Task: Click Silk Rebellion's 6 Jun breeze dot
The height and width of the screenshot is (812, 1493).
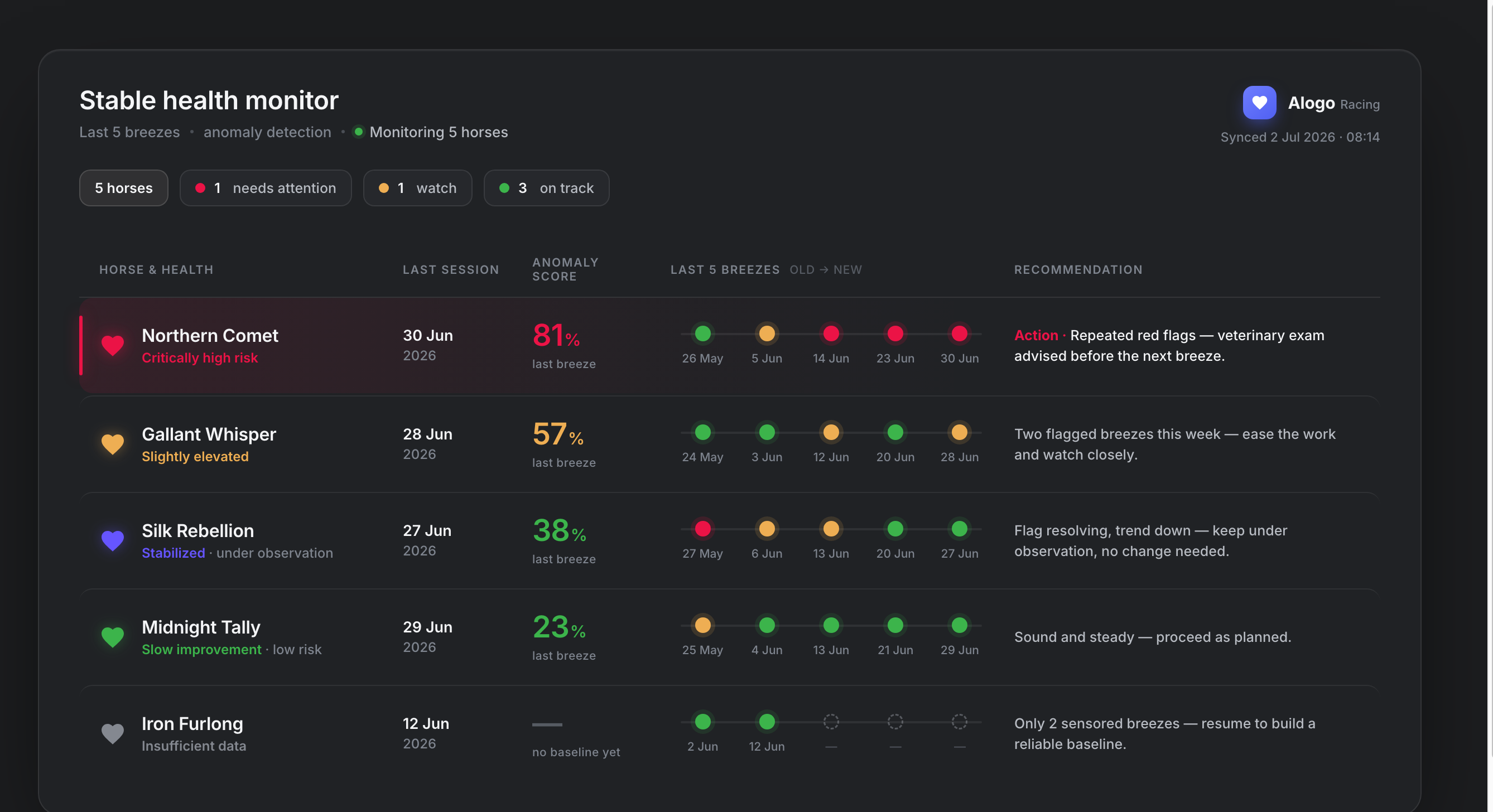Action: pyautogui.click(x=767, y=529)
